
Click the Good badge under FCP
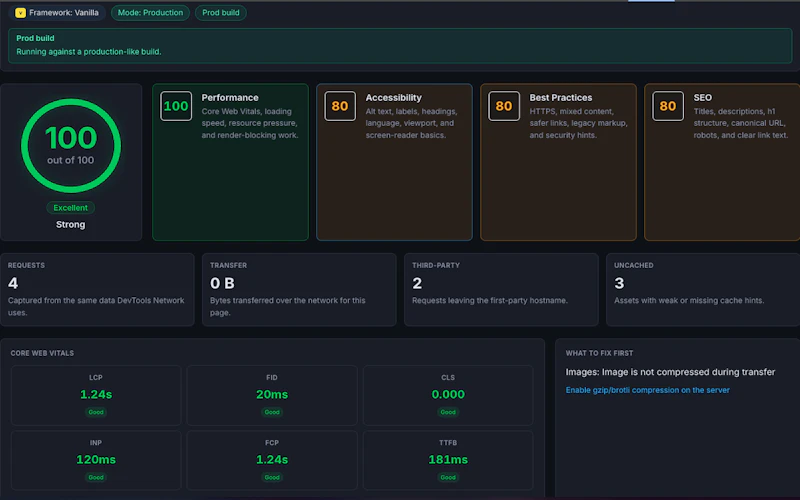(x=272, y=478)
